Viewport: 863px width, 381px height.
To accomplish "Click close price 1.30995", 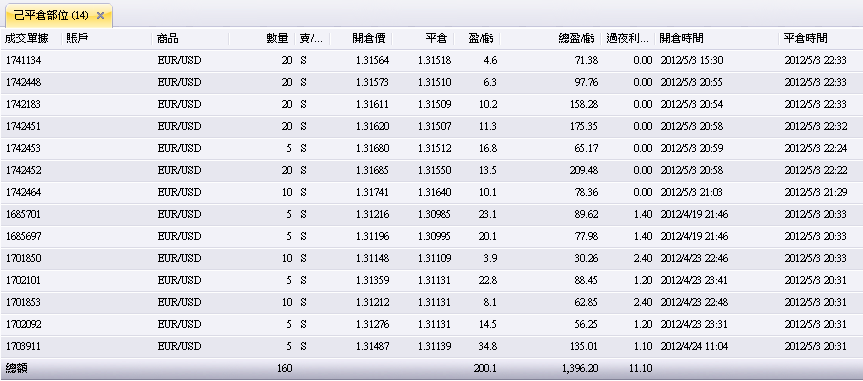I will [x=434, y=237].
